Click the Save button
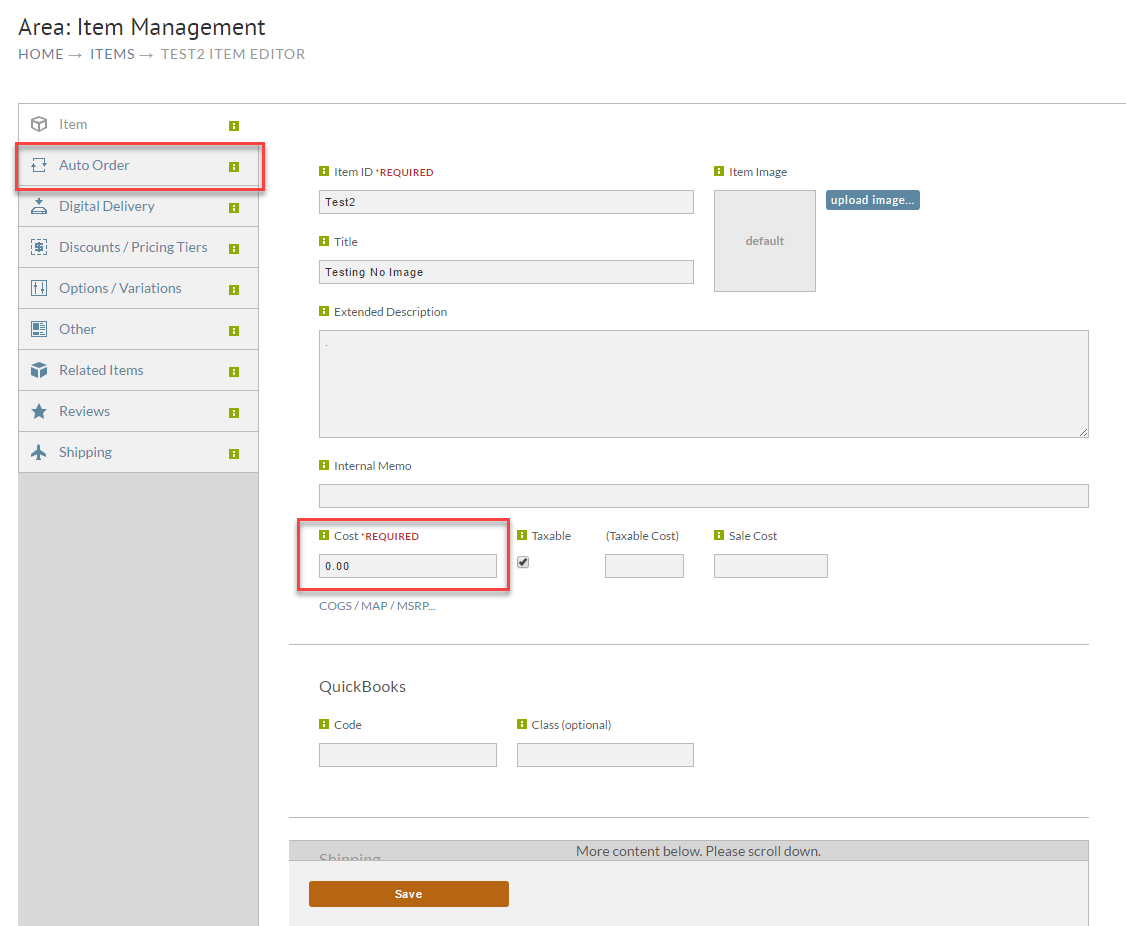The height and width of the screenshot is (926, 1126). tap(409, 894)
